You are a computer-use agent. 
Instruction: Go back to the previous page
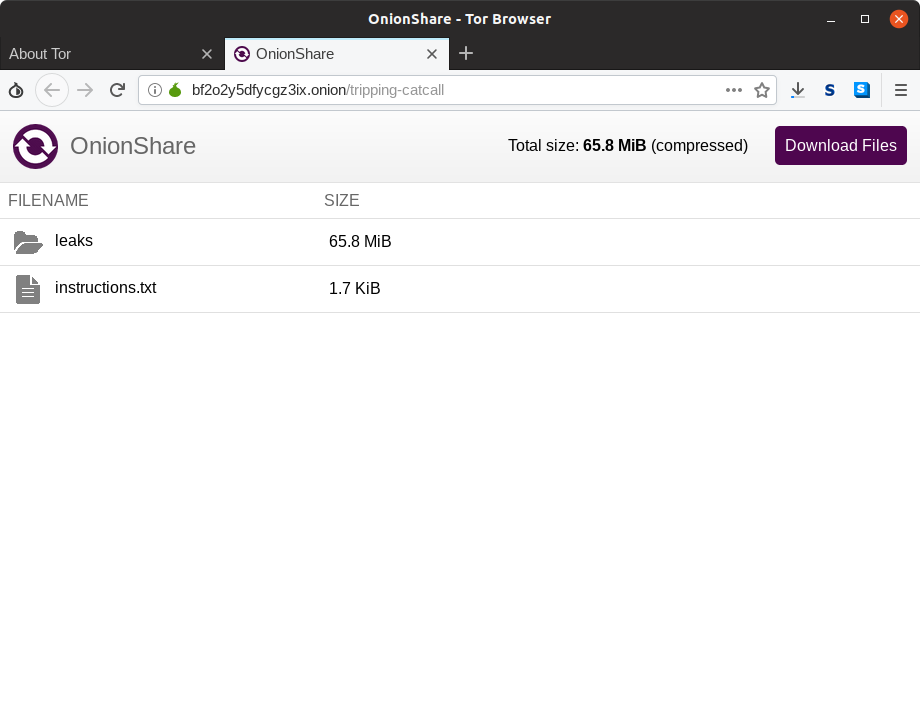[52, 90]
